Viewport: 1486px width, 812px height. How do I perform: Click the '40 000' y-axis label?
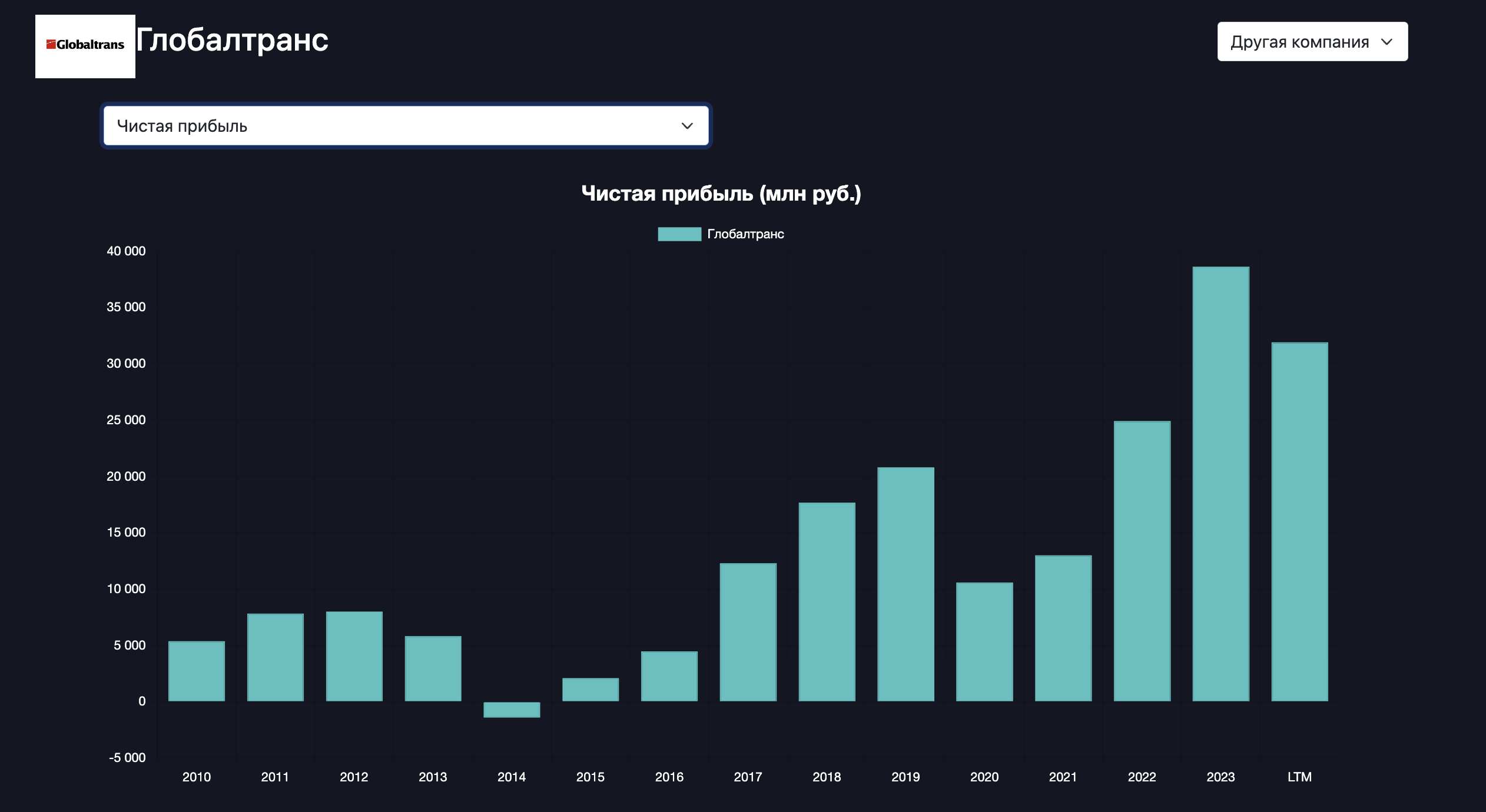(x=126, y=251)
